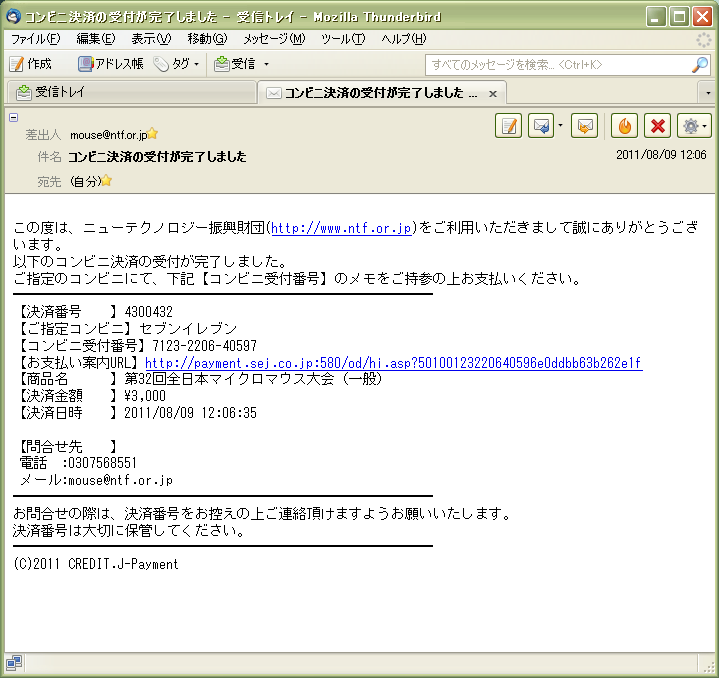Screen dimensions: 719x678
Task: Maximize the Thunderbird window
Action: (x=679, y=17)
